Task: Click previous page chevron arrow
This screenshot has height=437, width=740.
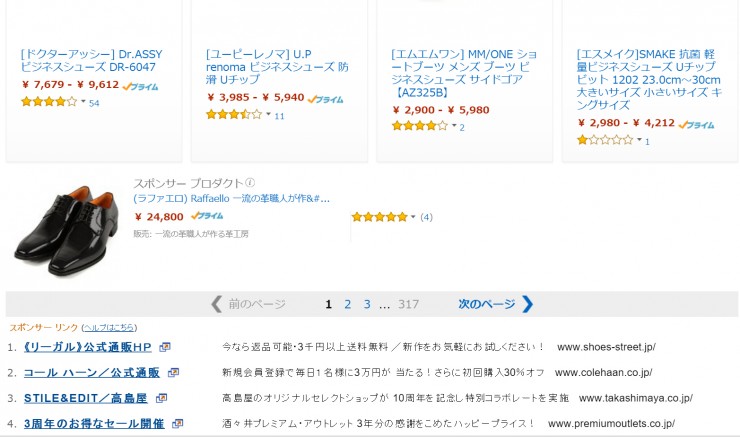Action: coord(216,304)
